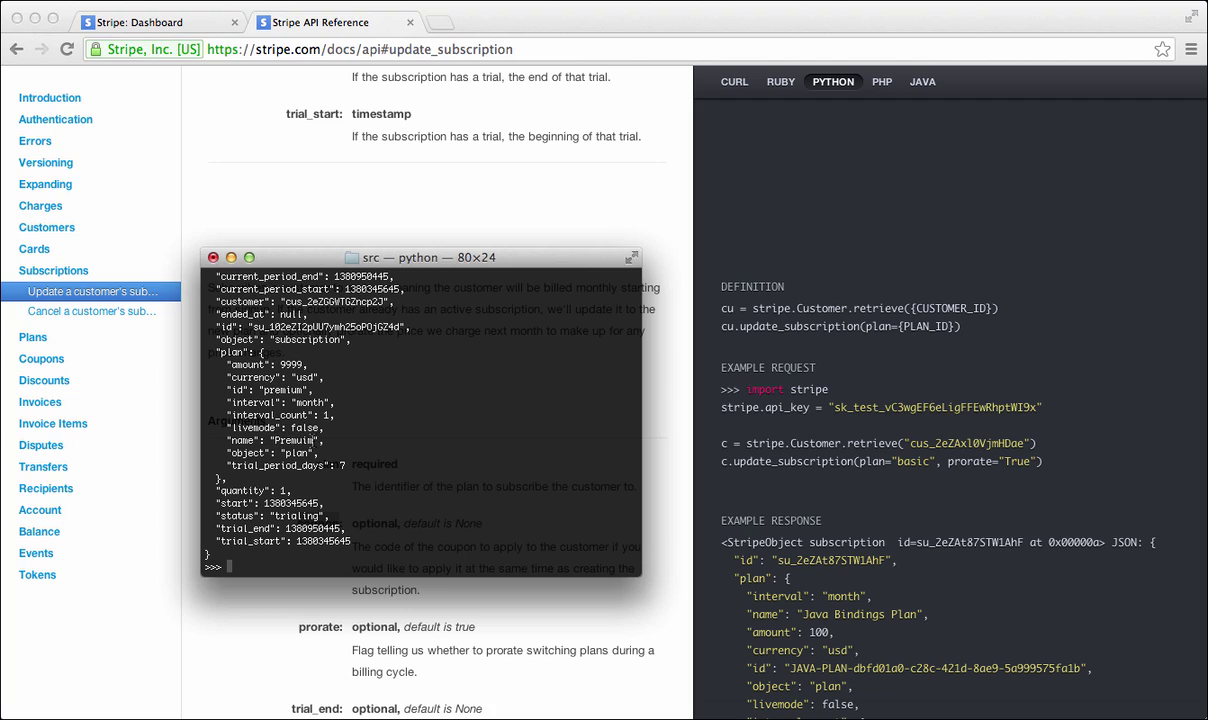The width and height of the screenshot is (1208, 720).
Task: Open the Tokens section
Action: coord(37,575)
